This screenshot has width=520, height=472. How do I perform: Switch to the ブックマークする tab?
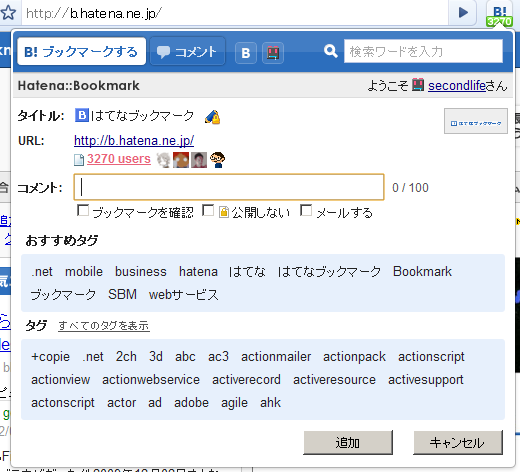pyautogui.click(x=81, y=51)
